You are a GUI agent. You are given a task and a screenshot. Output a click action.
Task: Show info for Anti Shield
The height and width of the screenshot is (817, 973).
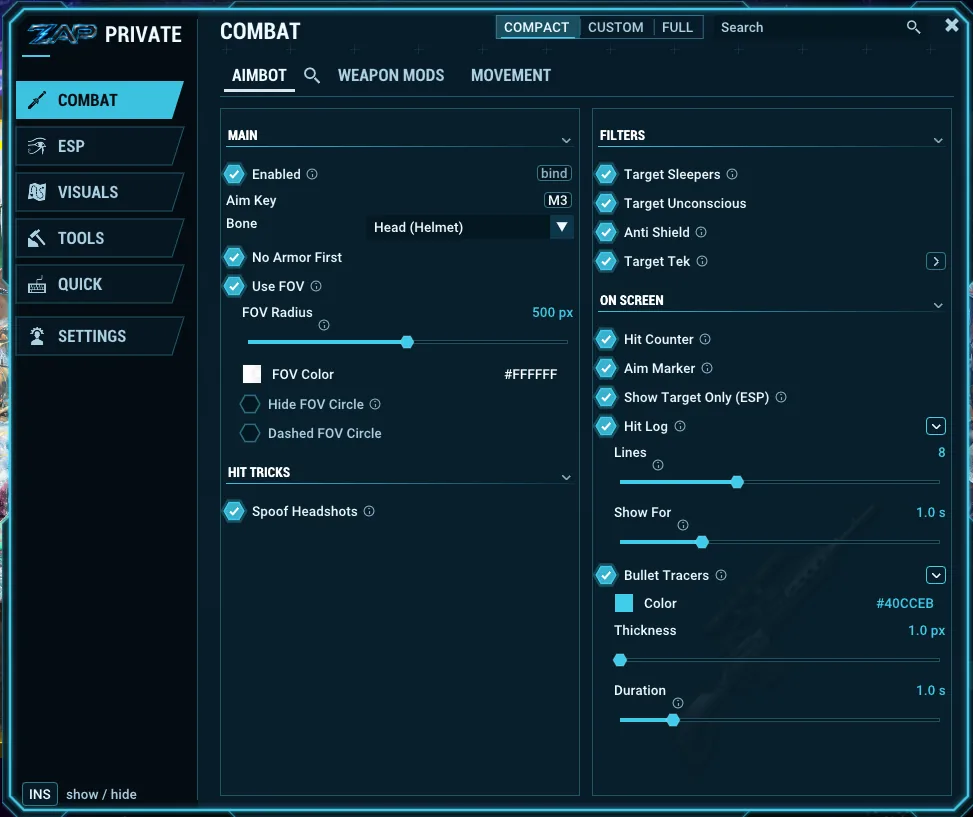[x=701, y=232]
